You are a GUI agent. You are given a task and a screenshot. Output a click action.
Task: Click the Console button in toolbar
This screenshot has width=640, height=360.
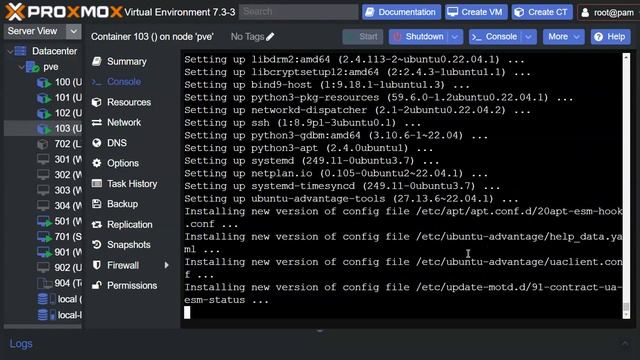pyautogui.click(x=495, y=37)
